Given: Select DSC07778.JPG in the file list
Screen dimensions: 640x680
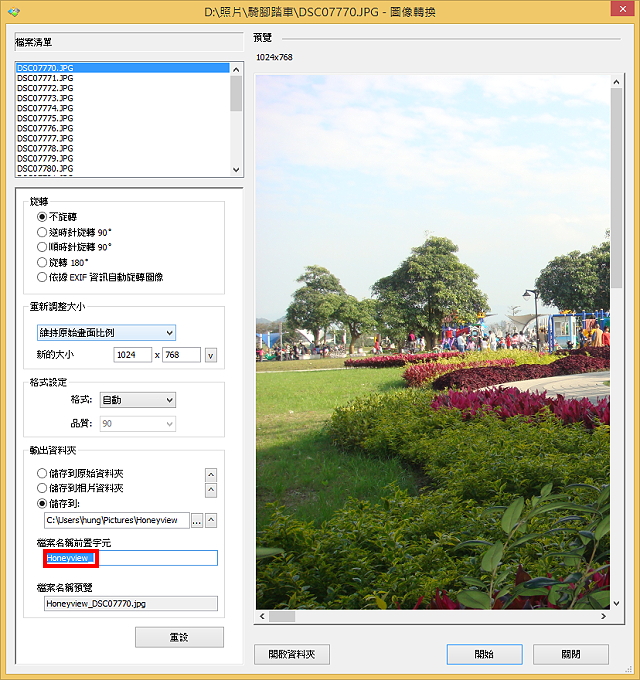Looking at the screenshot, I should click(x=123, y=148).
